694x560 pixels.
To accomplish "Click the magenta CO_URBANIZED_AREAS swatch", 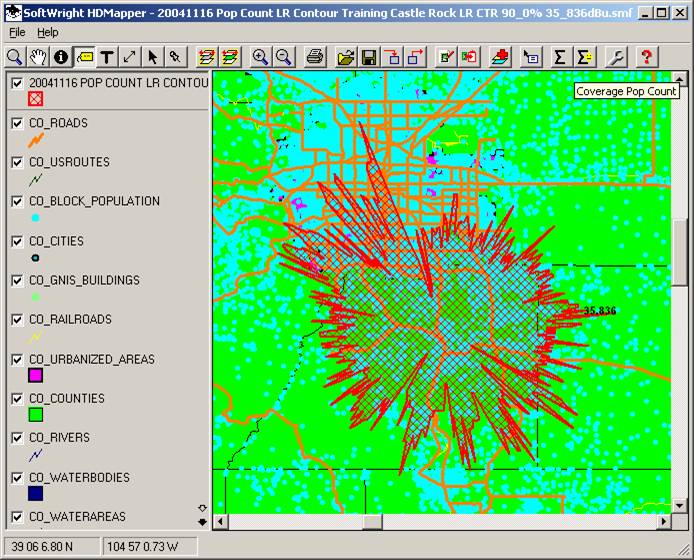I will coord(35,375).
